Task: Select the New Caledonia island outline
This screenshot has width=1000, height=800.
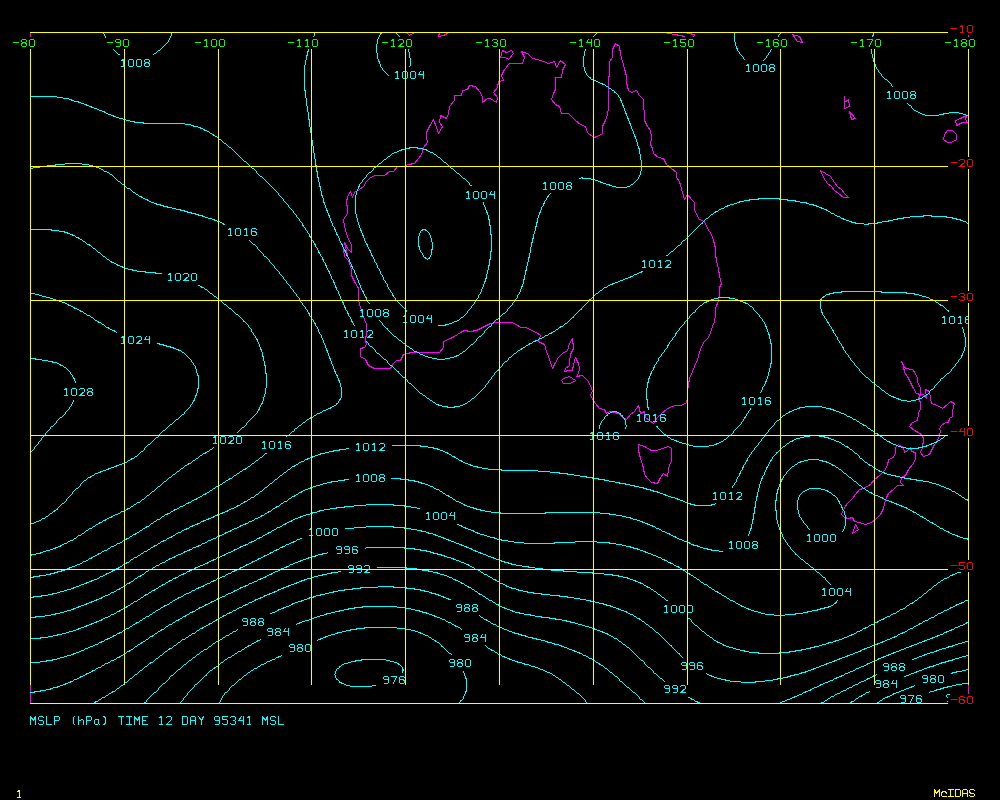Action: pos(829,183)
